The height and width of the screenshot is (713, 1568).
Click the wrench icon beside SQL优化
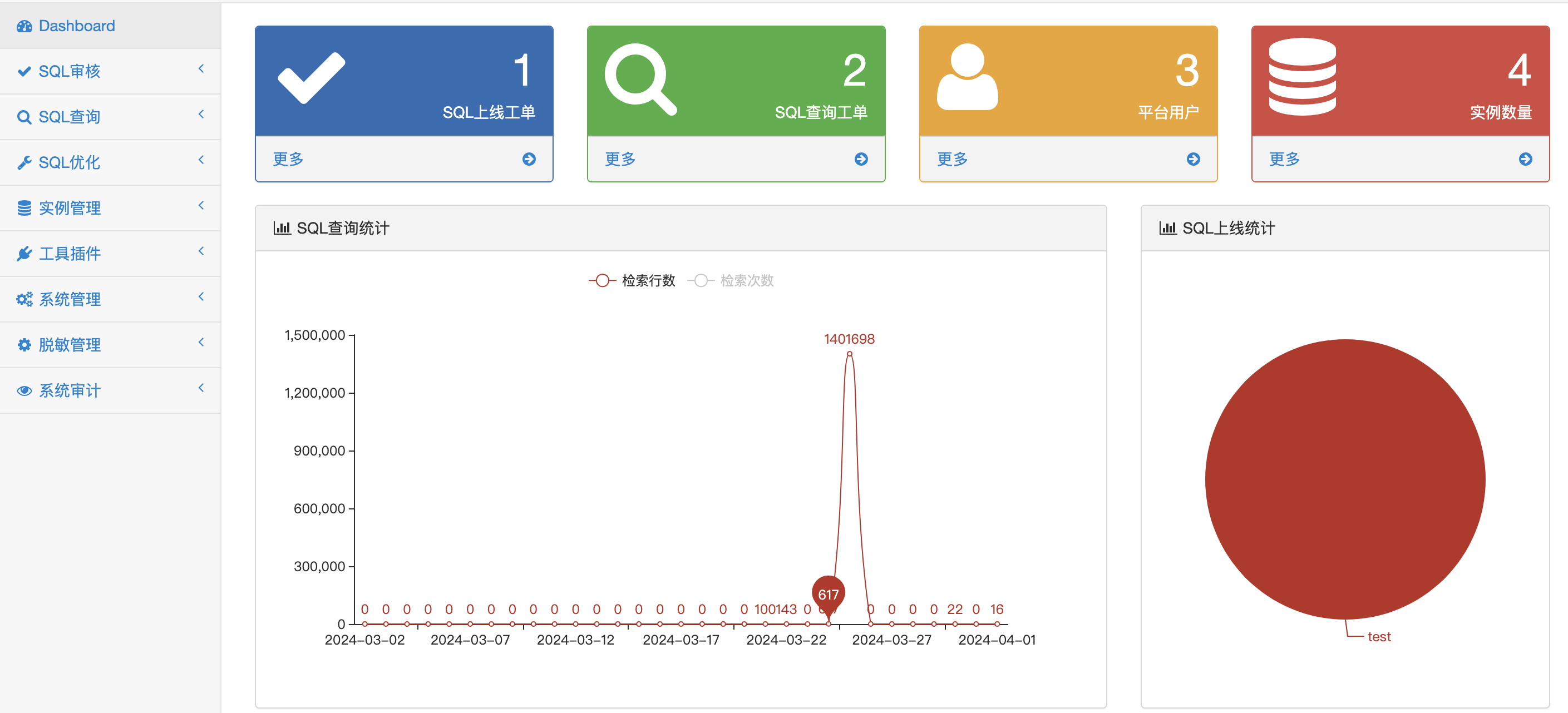24,162
